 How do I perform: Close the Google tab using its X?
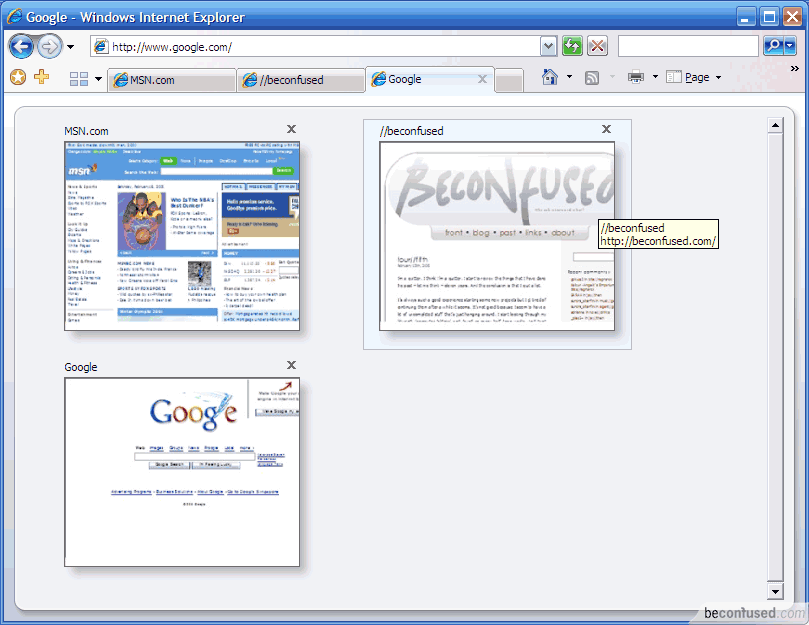[482, 79]
